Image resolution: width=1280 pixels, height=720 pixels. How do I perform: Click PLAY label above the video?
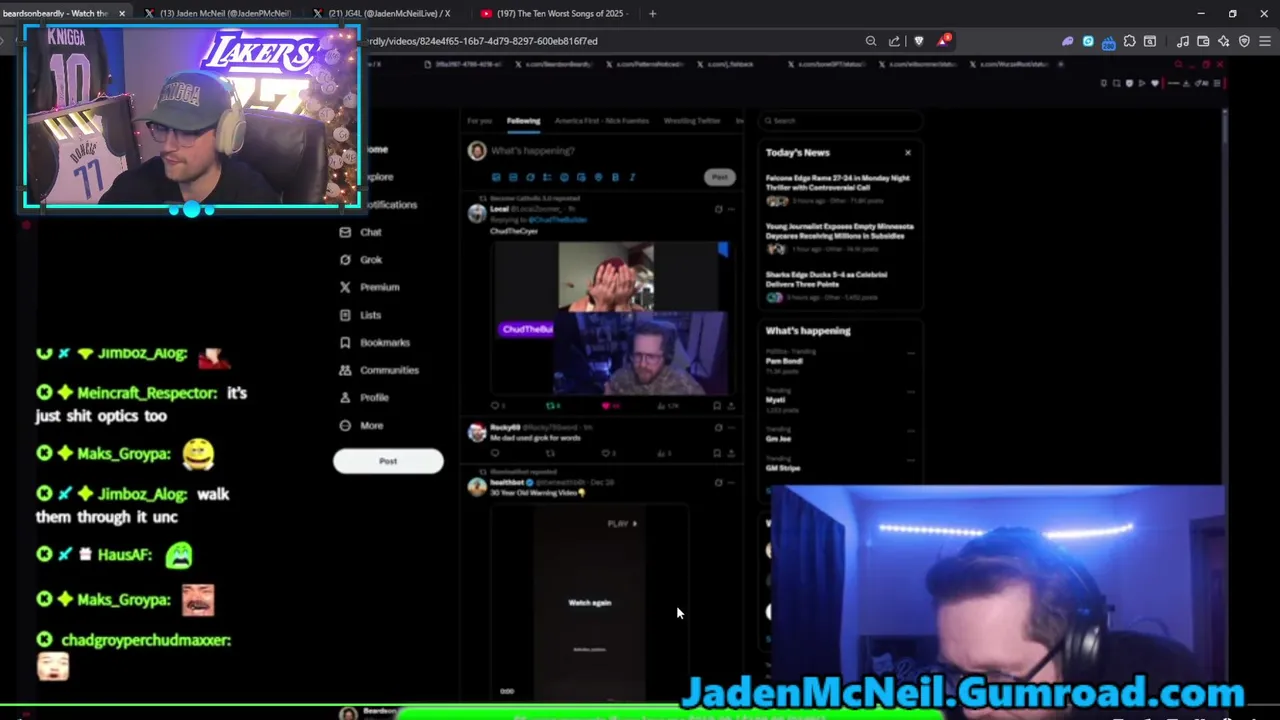coord(621,524)
